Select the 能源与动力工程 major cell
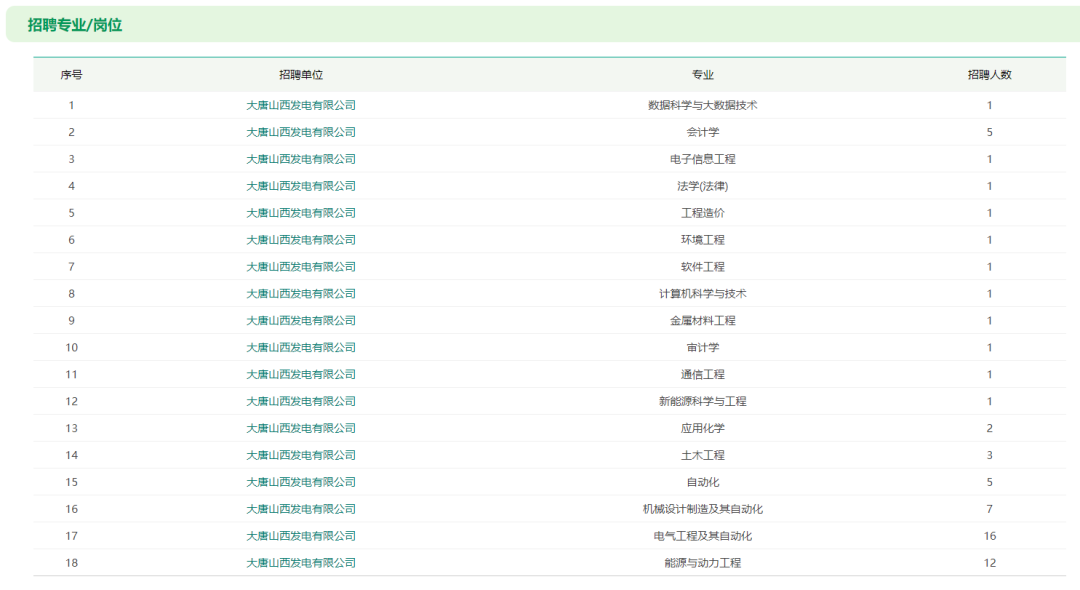This screenshot has width=1080, height=590. pos(703,562)
